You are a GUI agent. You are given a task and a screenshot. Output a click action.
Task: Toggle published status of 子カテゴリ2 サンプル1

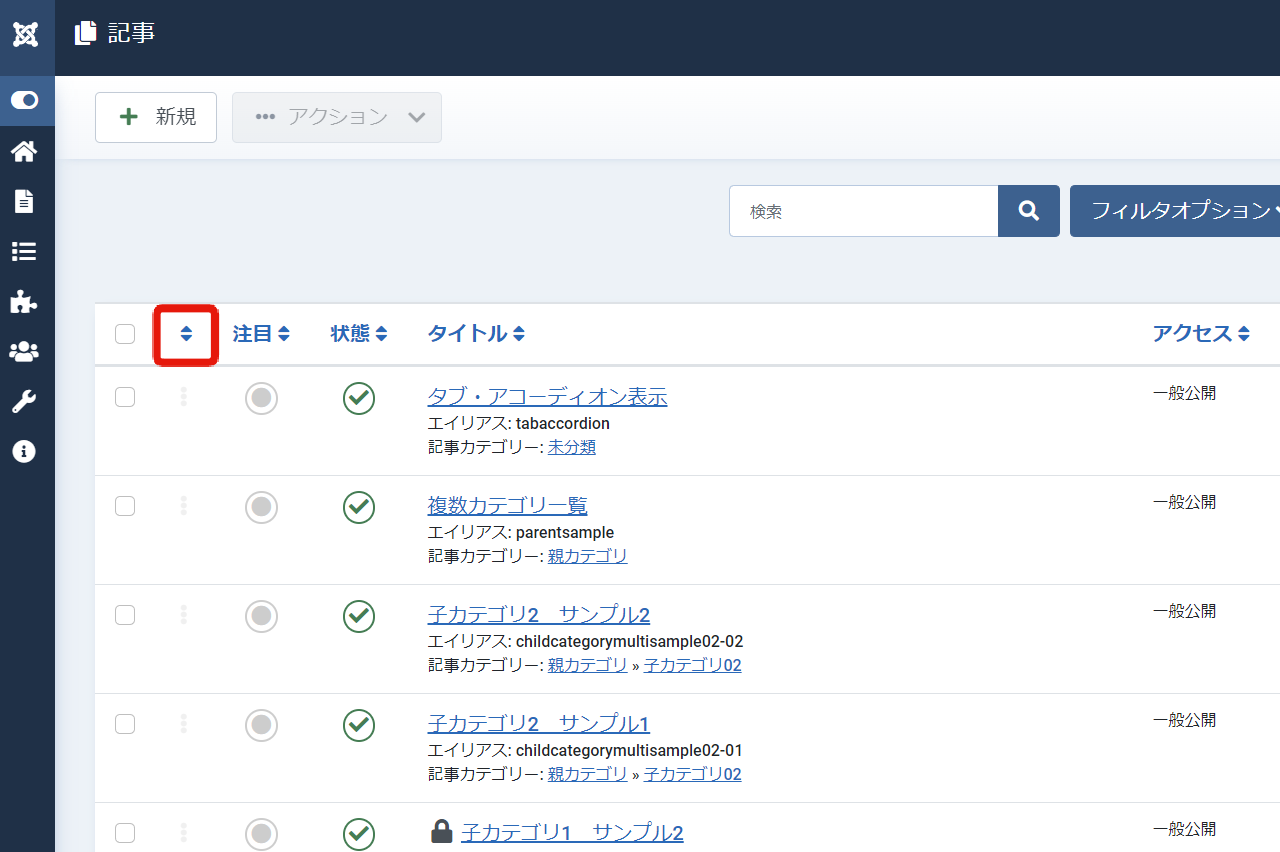[359, 725]
